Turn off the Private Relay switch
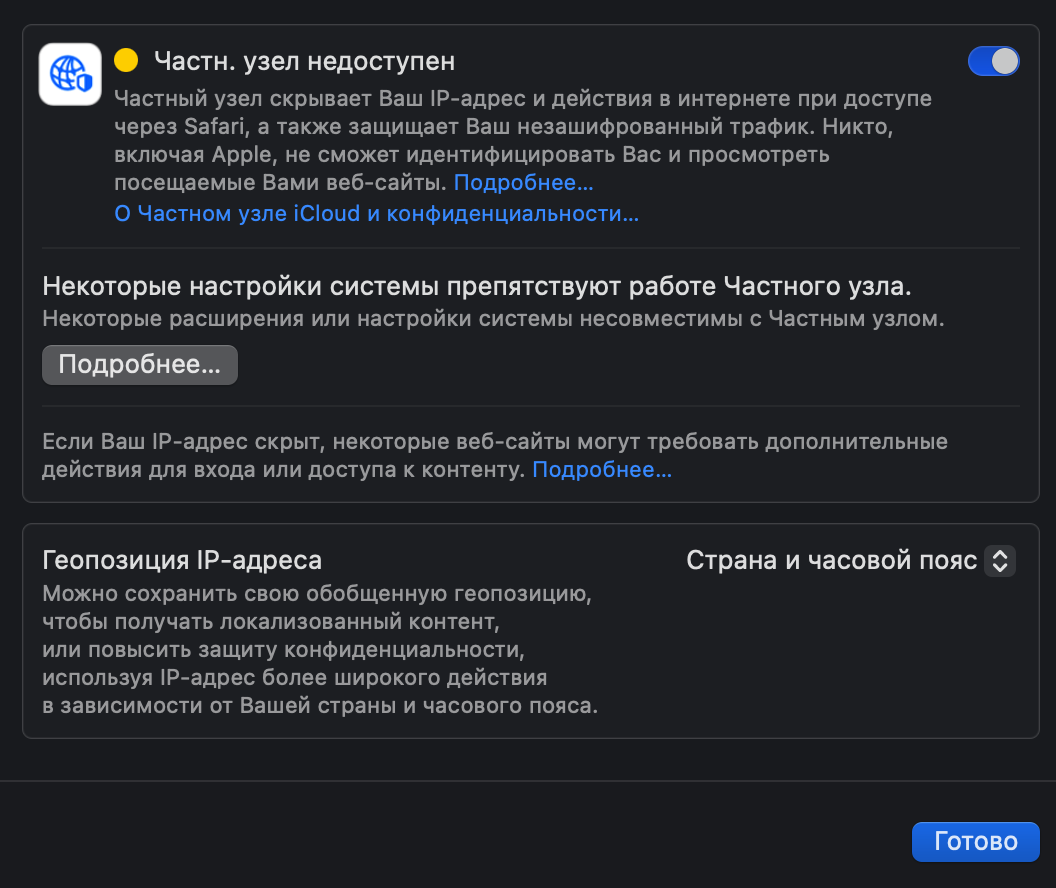Image resolution: width=1056 pixels, height=888 pixels. (993, 62)
